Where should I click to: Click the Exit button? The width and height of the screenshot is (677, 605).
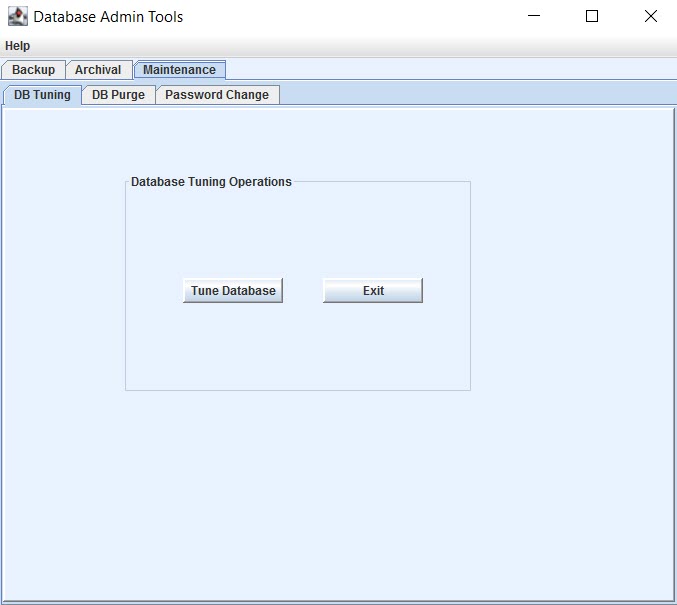[373, 291]
